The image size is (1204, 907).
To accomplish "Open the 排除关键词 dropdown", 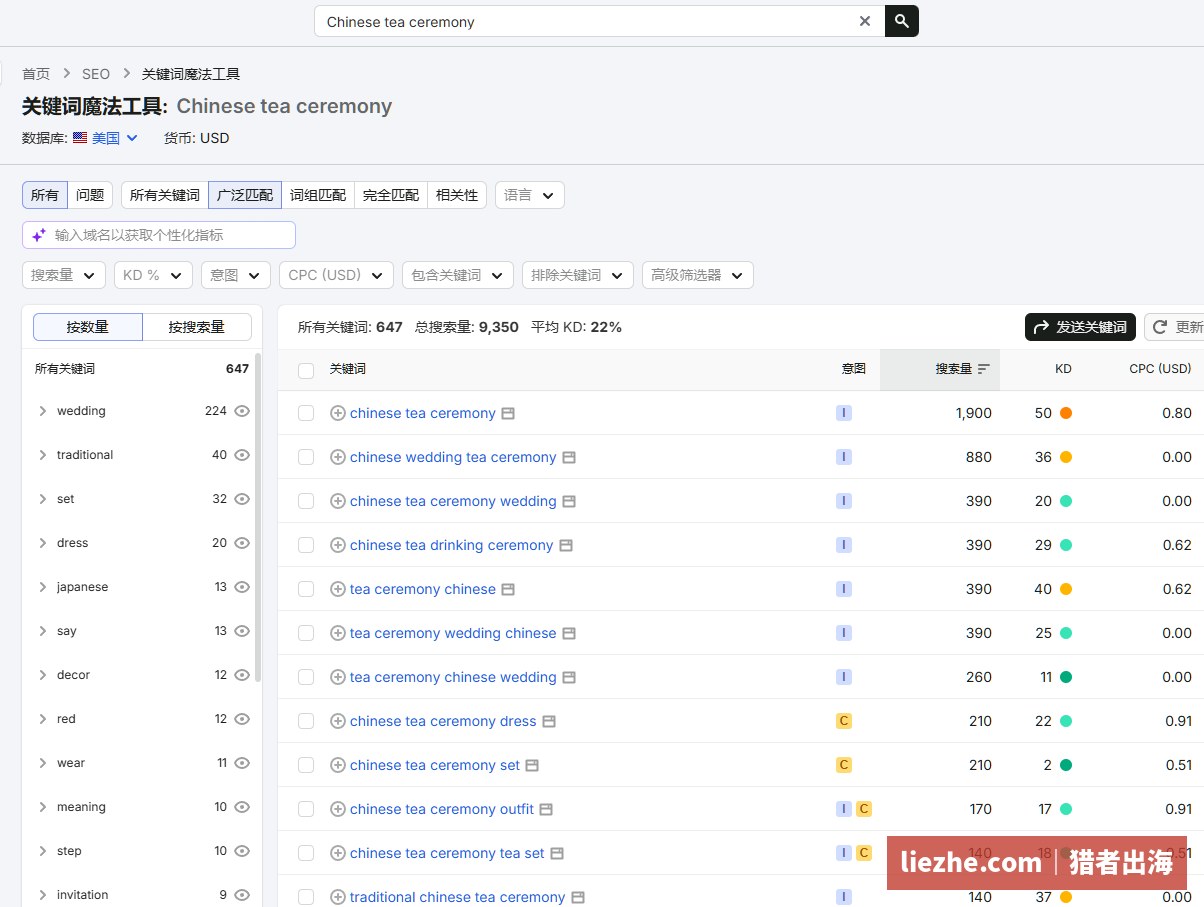I will (x=578, y=275).
